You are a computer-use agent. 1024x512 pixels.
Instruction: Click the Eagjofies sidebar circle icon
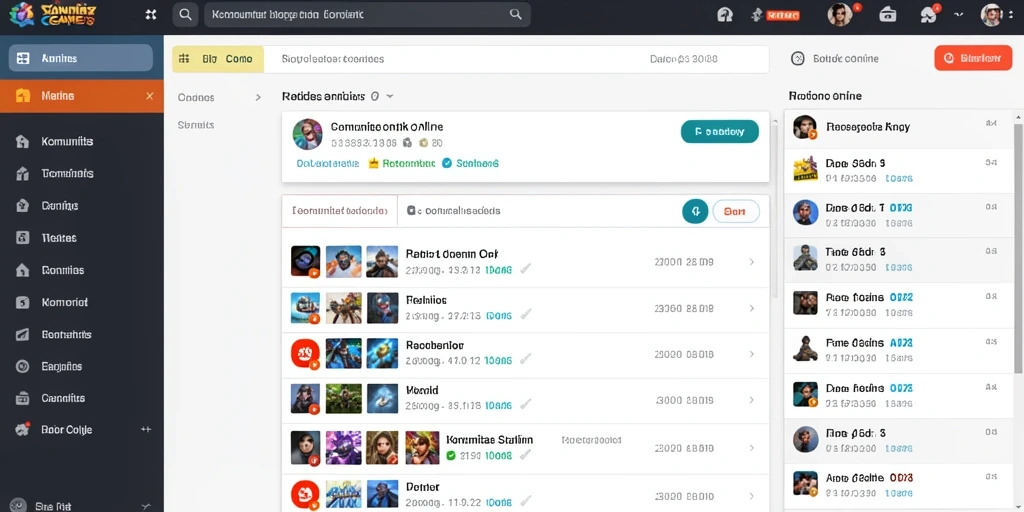pos(22,366)
